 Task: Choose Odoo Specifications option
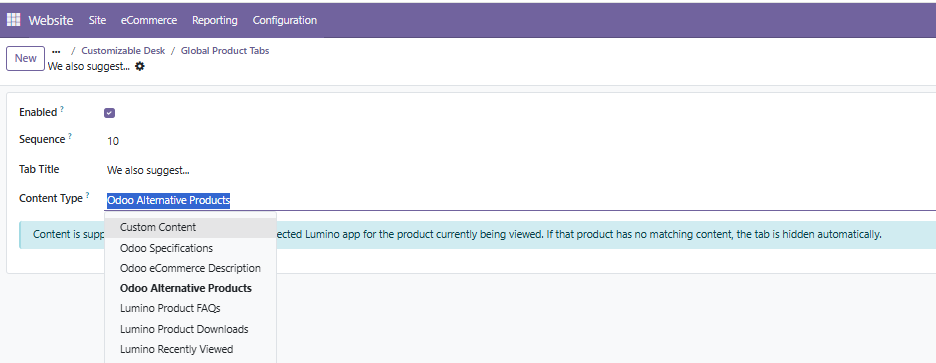tap(190, 248)
